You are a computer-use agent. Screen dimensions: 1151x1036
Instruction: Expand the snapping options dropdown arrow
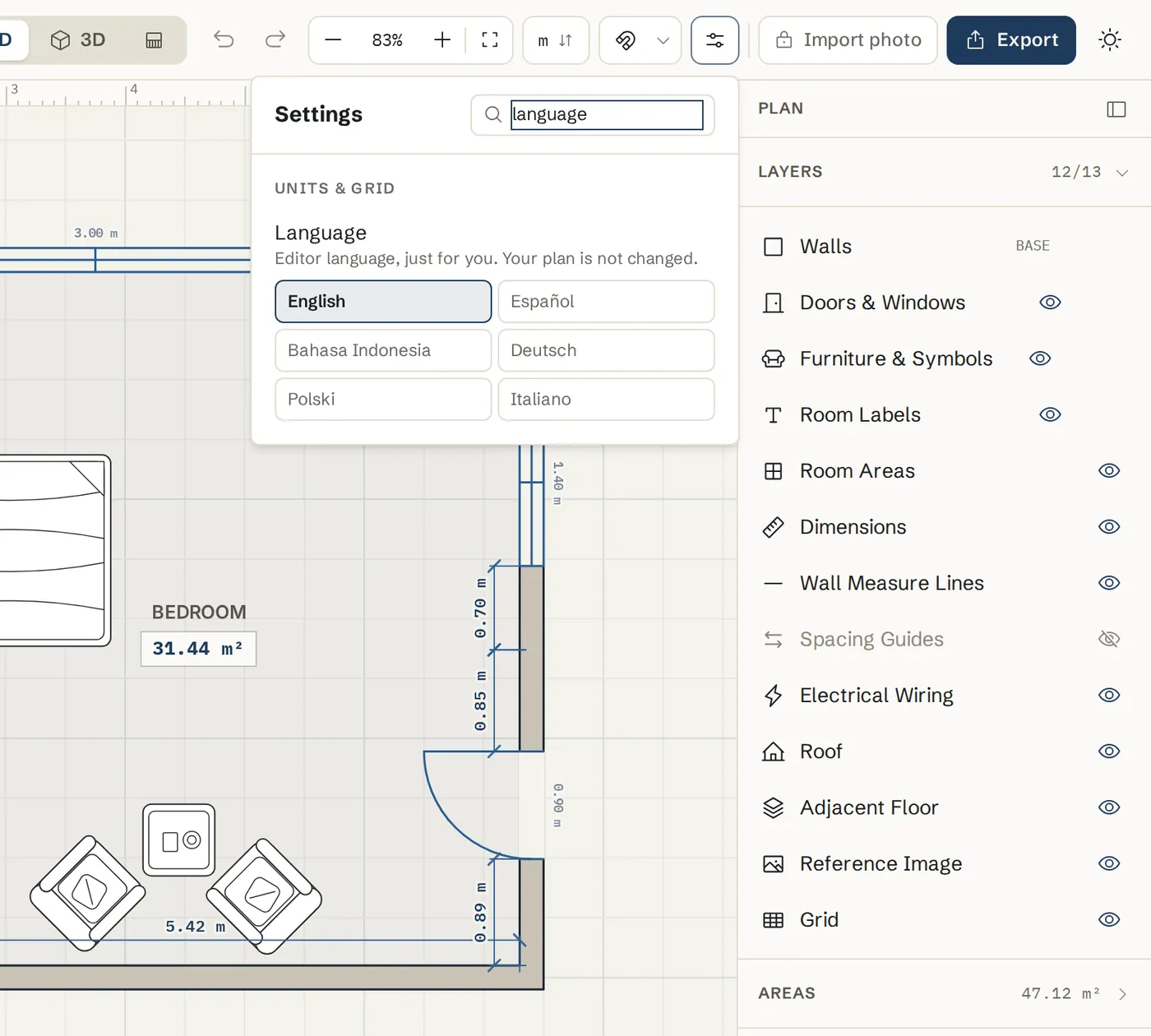tap(663, 40)
